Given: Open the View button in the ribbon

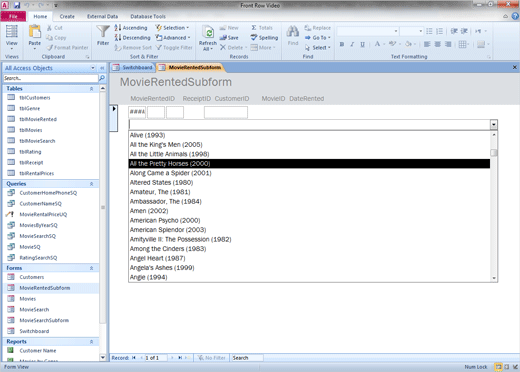Looking at the screenshot, I should coord(12,37).
